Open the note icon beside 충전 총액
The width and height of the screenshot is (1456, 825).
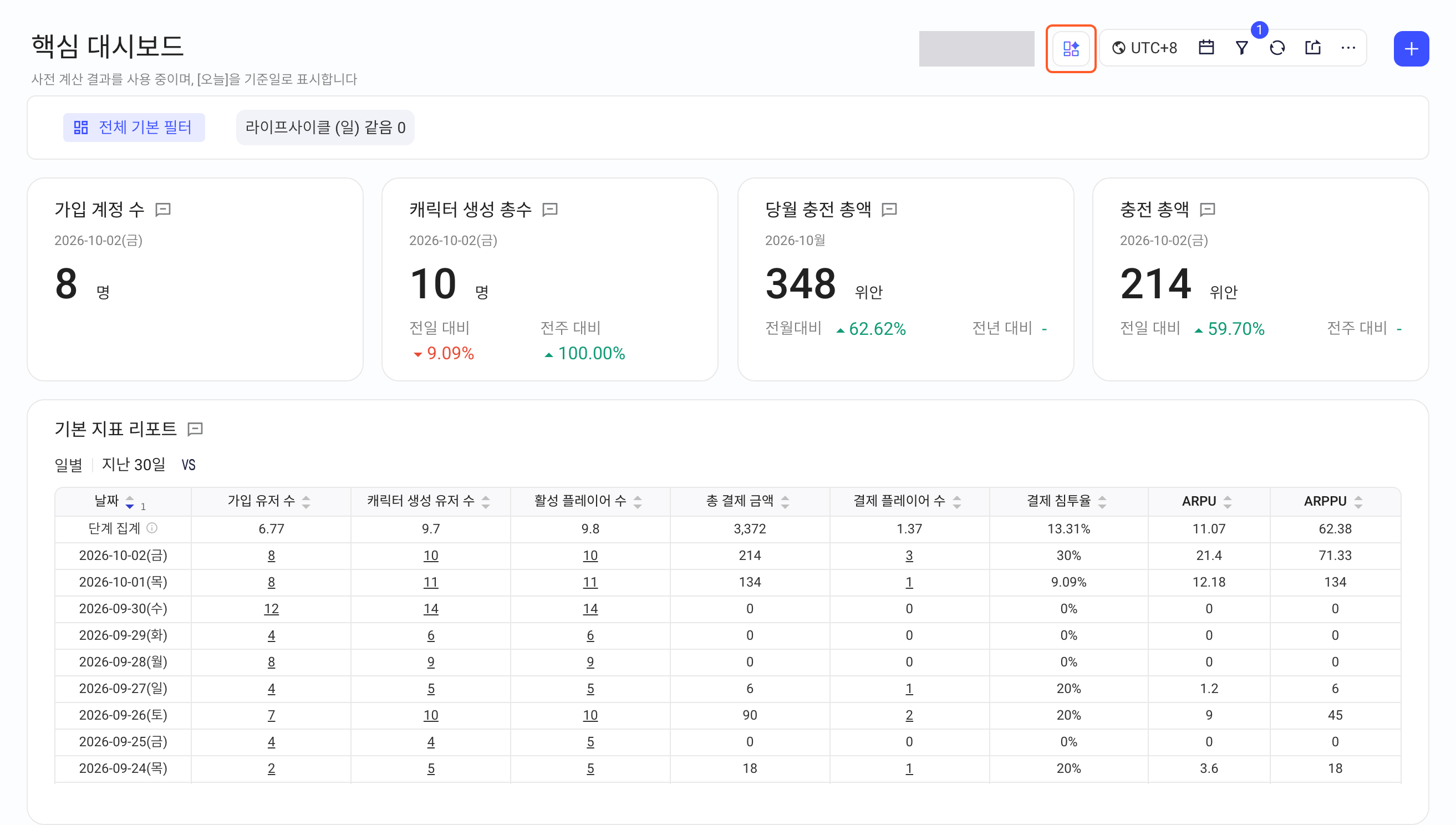[x=1208, y=210]
